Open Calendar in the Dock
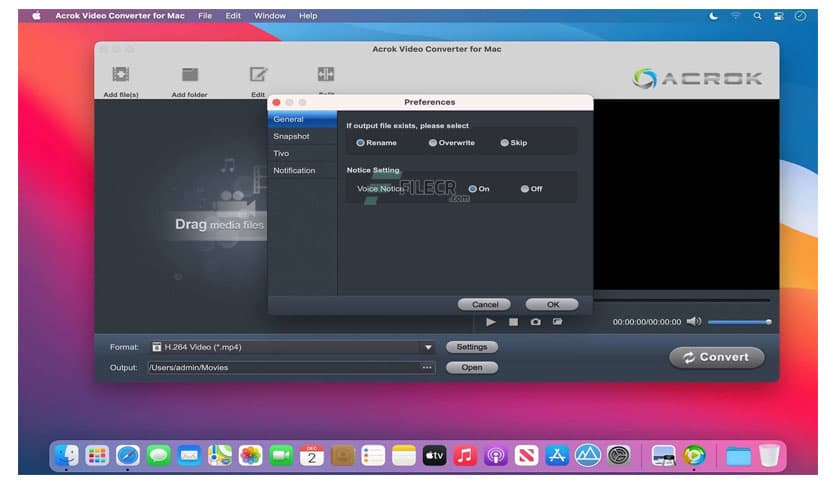 coord(312,456)
